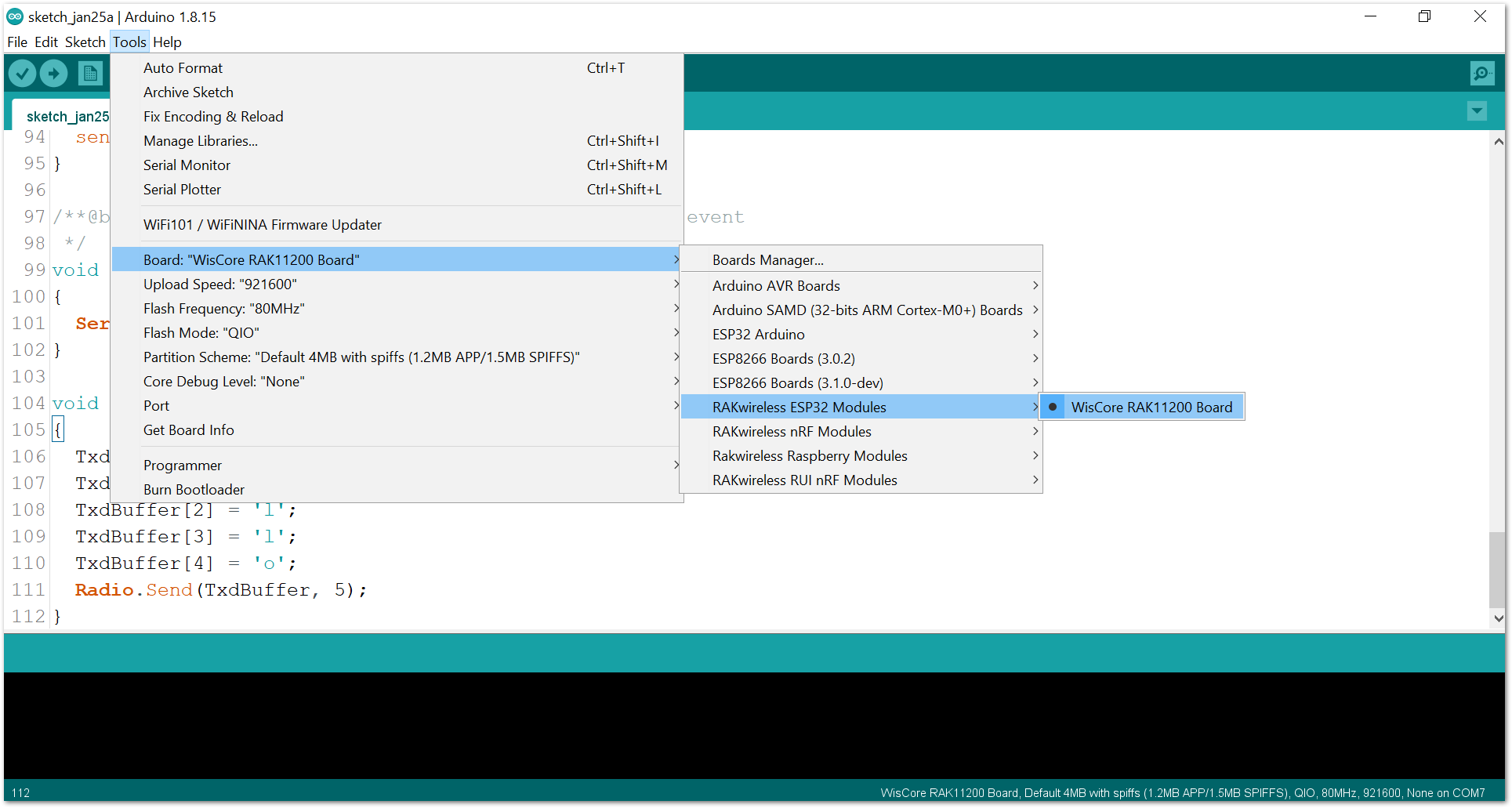Open Serial Monitor magnifier icon in toolbar
This screenshot has width=1512, height=808.
(x=1481, y=74)
